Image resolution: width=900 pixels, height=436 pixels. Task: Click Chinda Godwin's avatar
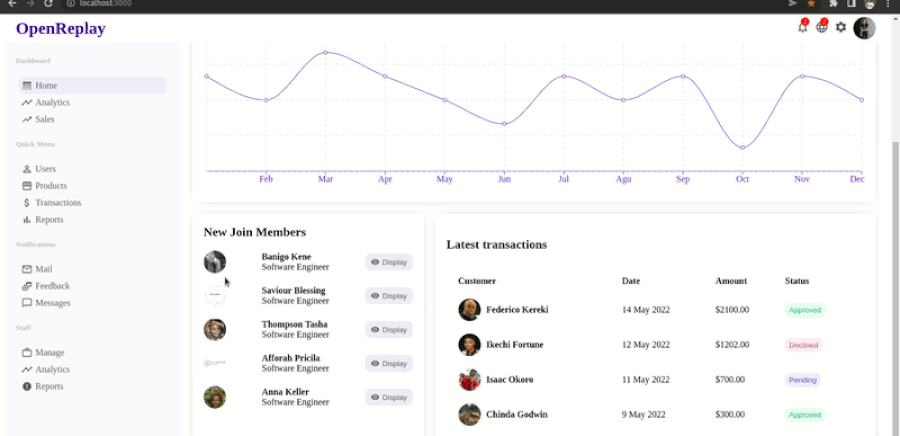click(x=470, y=415)
